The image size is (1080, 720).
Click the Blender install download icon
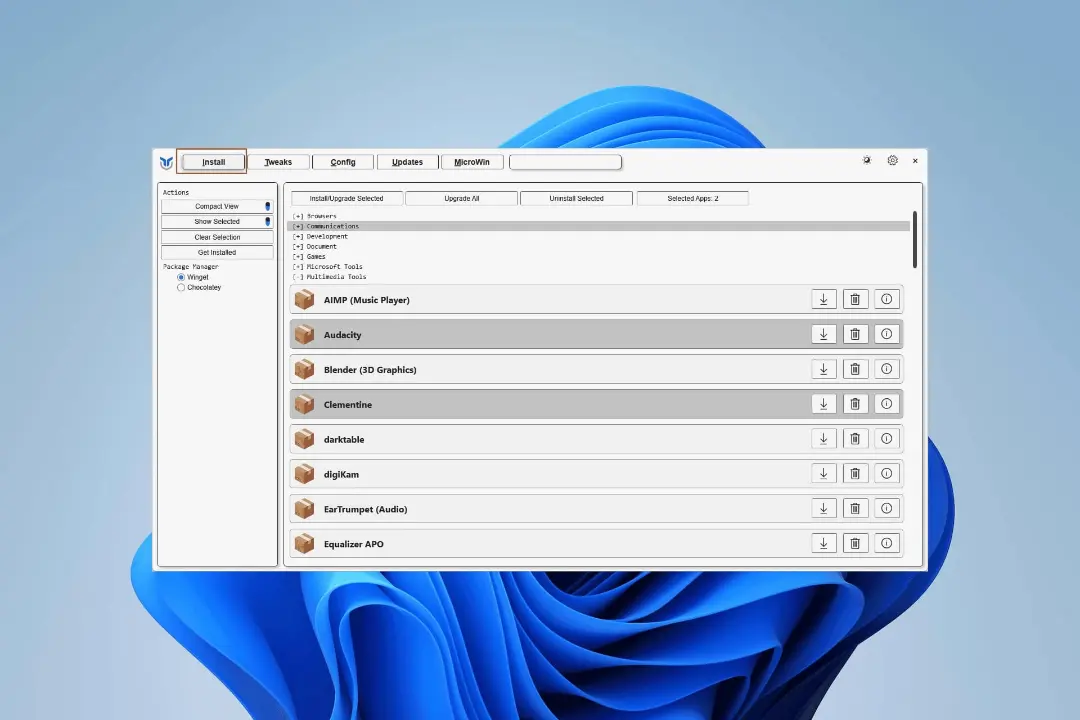[823, 369]
